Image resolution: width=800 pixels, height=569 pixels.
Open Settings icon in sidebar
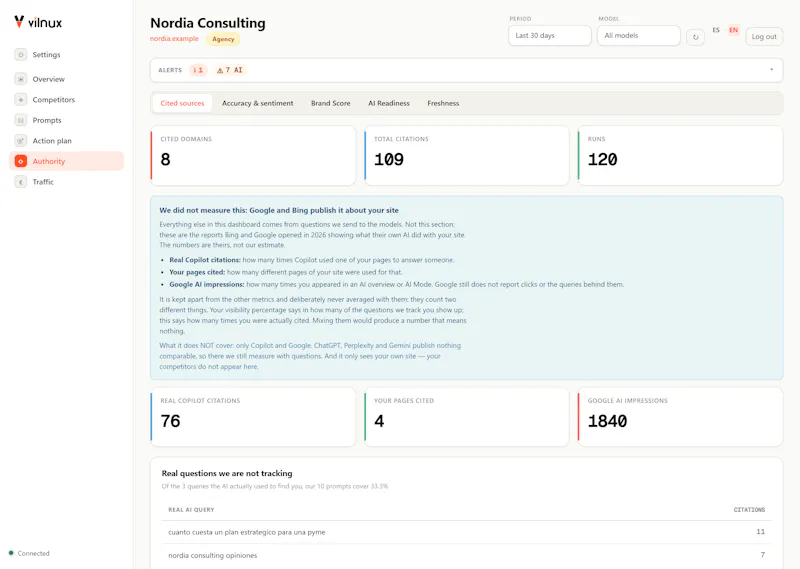[x=20, y=55]
